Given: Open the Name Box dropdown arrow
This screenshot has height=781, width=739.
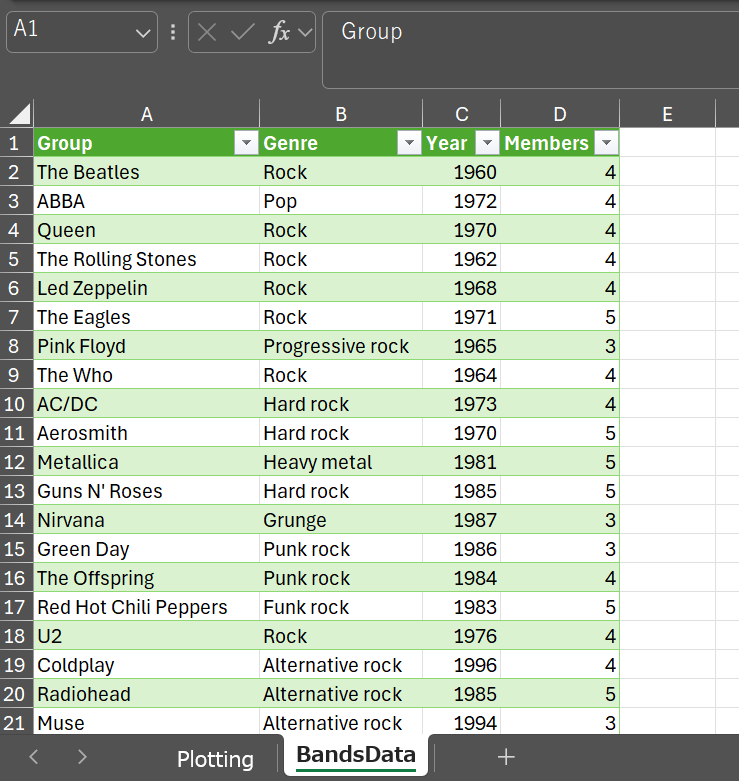Looking at the screenshot, I should click(143, 33).
